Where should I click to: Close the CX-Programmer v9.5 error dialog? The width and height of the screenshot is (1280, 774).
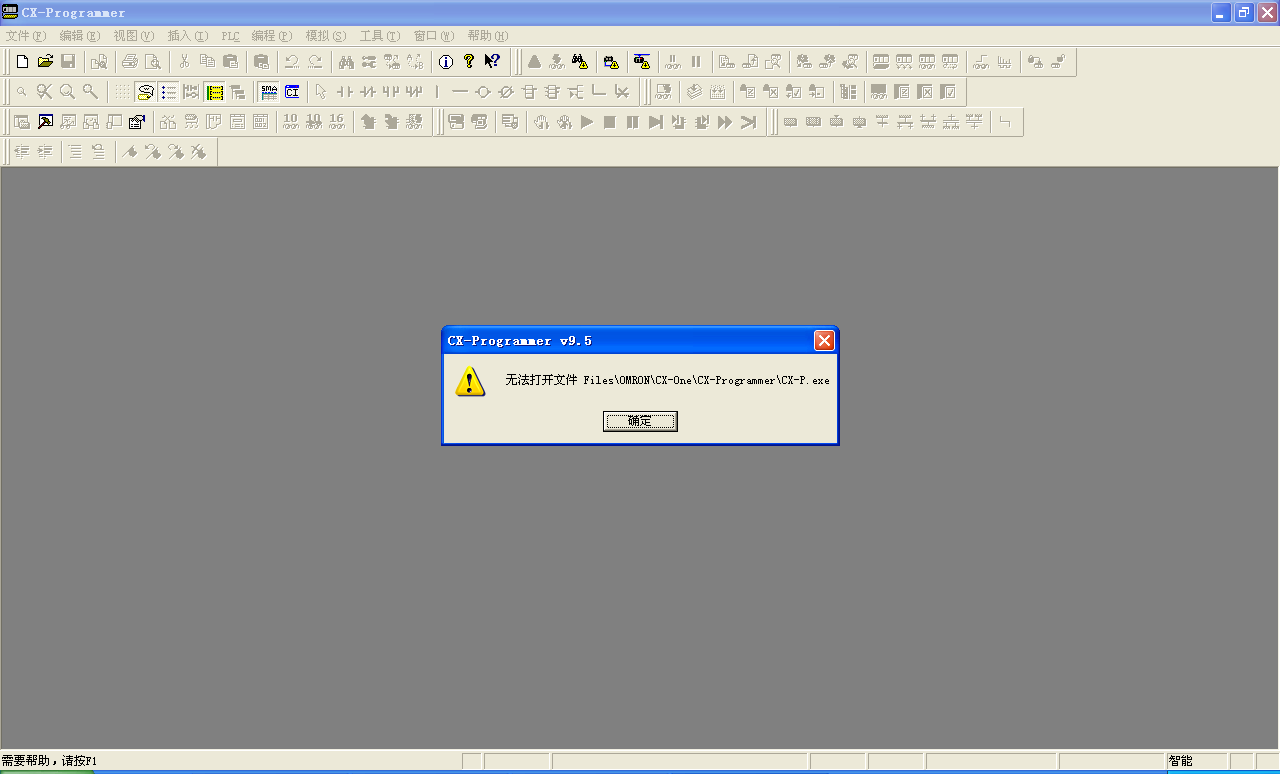pyautogui.click(x=824, y=341)
